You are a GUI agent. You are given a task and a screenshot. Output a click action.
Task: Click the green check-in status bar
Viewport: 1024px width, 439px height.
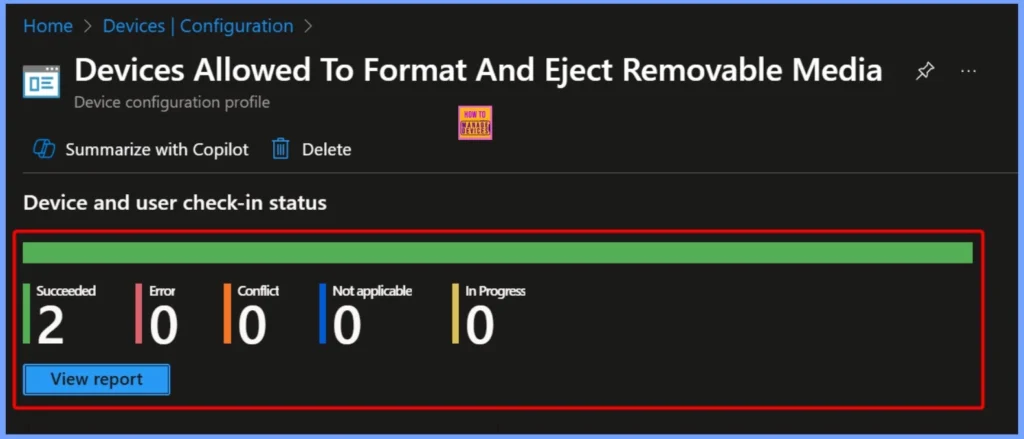[498, 252]
